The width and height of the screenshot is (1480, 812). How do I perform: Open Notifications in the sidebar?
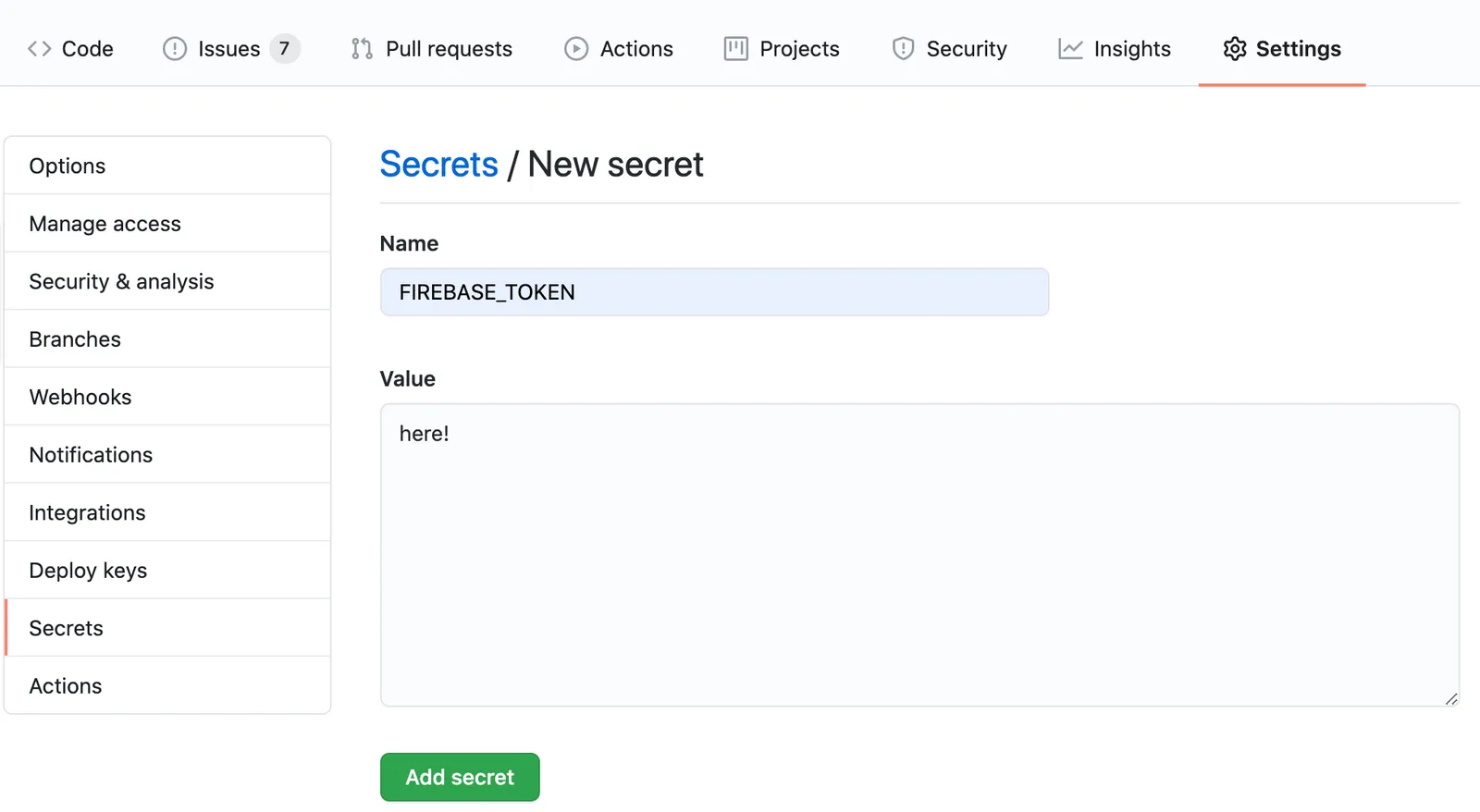point(91,454)
